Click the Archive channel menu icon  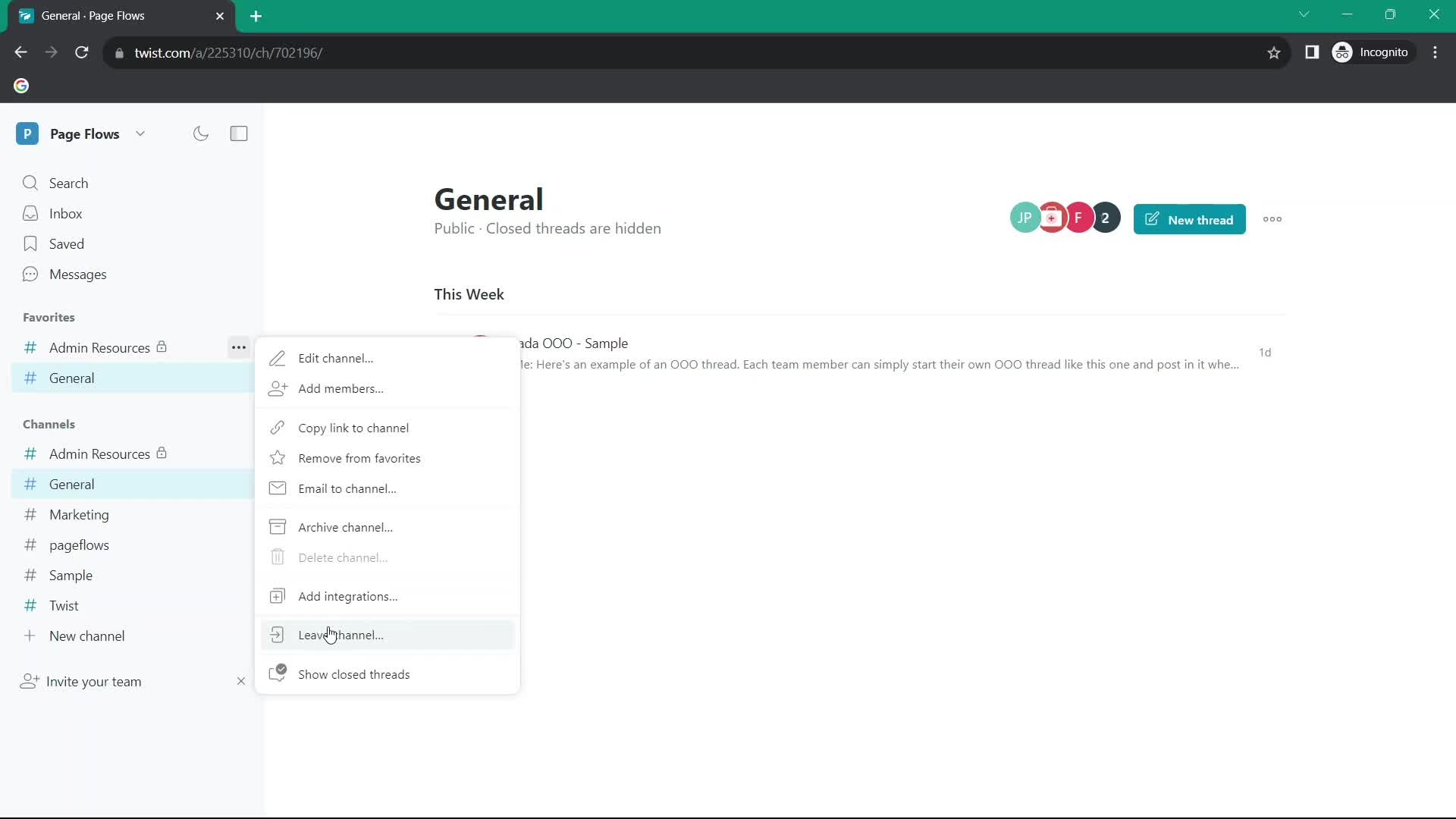278,527
